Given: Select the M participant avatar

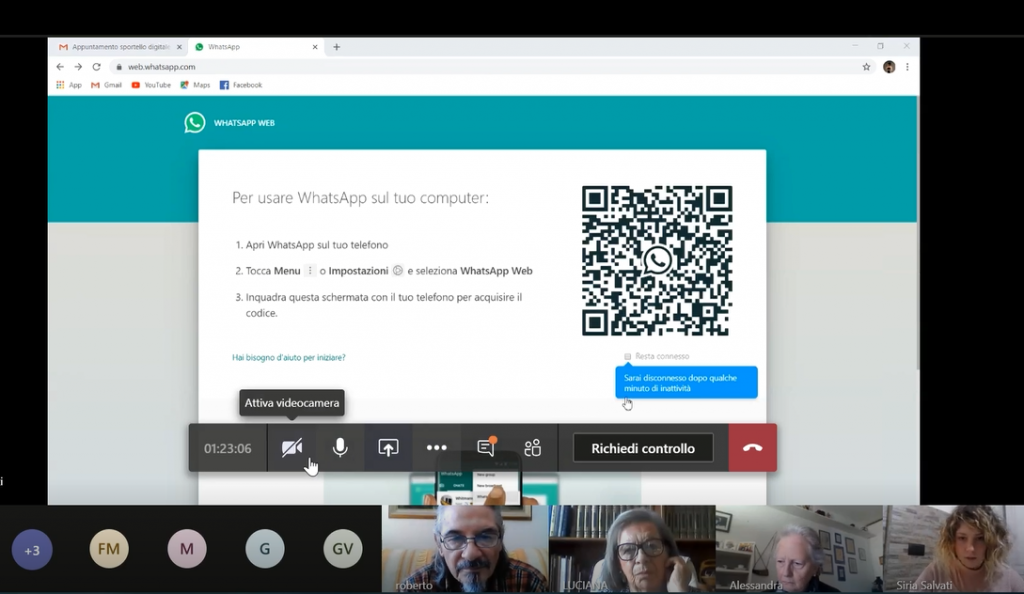Looking at the screenshot, I should [x=187, y=549].
